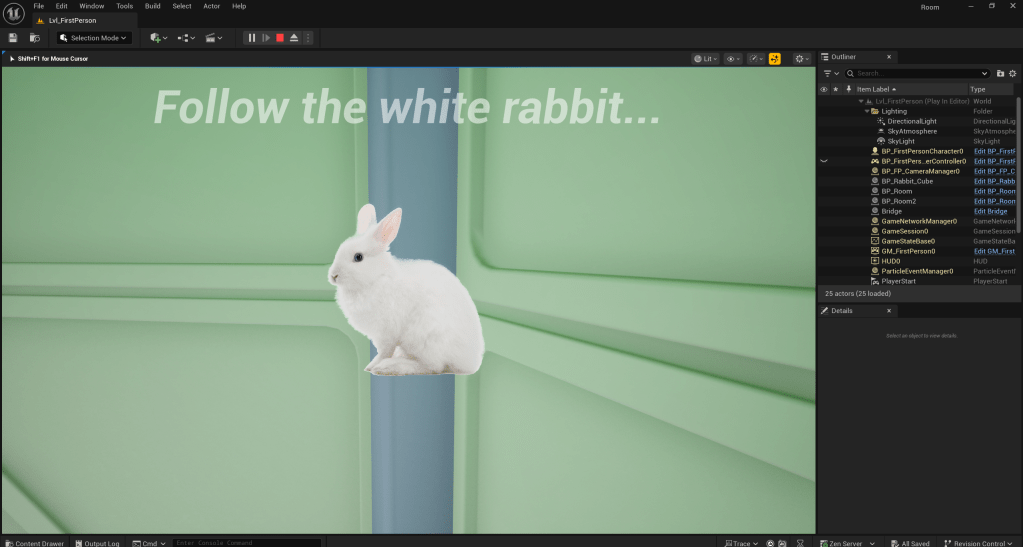The image size is (1023, 547).
Task: Open Outliner settings gear
Action: point(1012,73)
